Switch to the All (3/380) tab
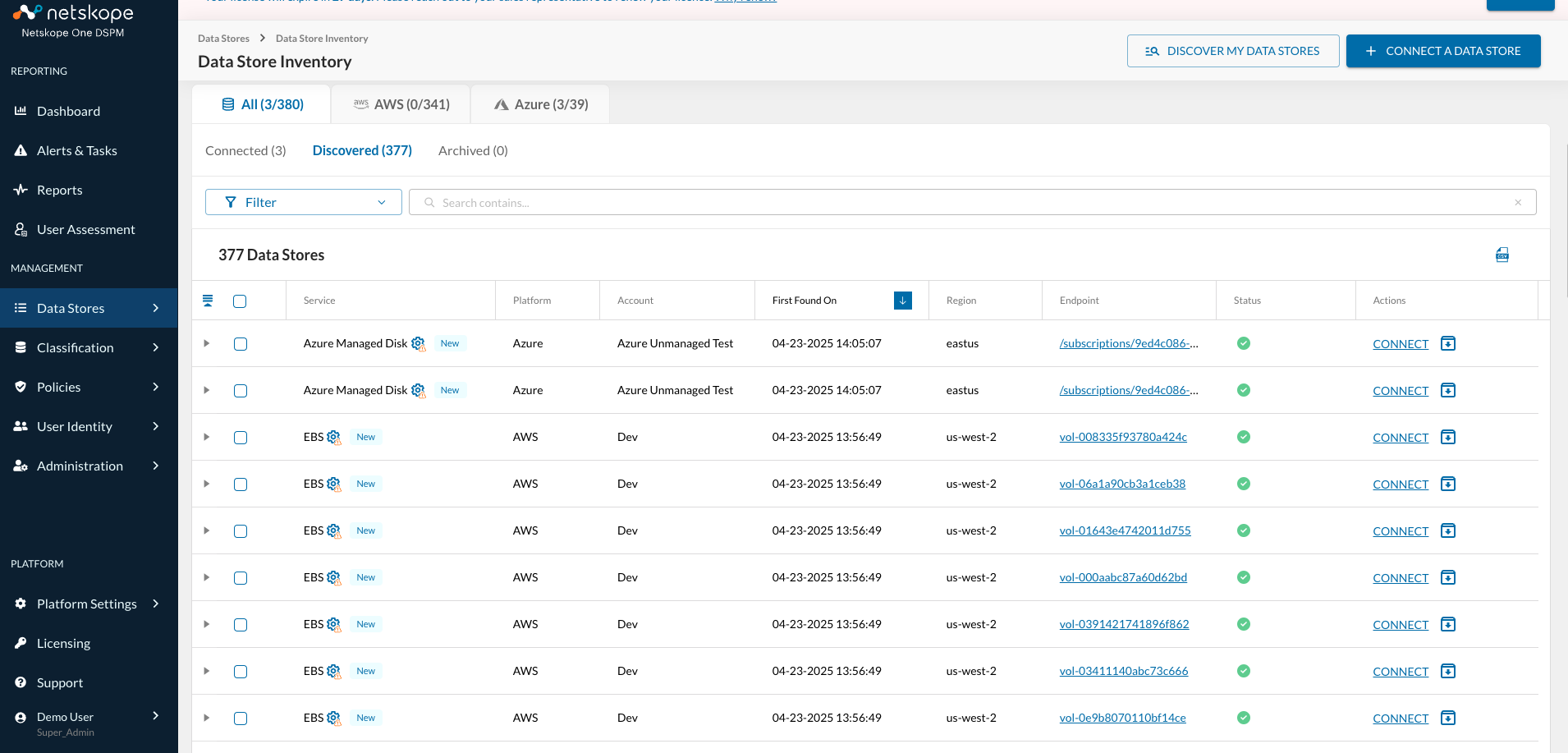The width and height of the screenshot is (1568, 753). point(262,104)
